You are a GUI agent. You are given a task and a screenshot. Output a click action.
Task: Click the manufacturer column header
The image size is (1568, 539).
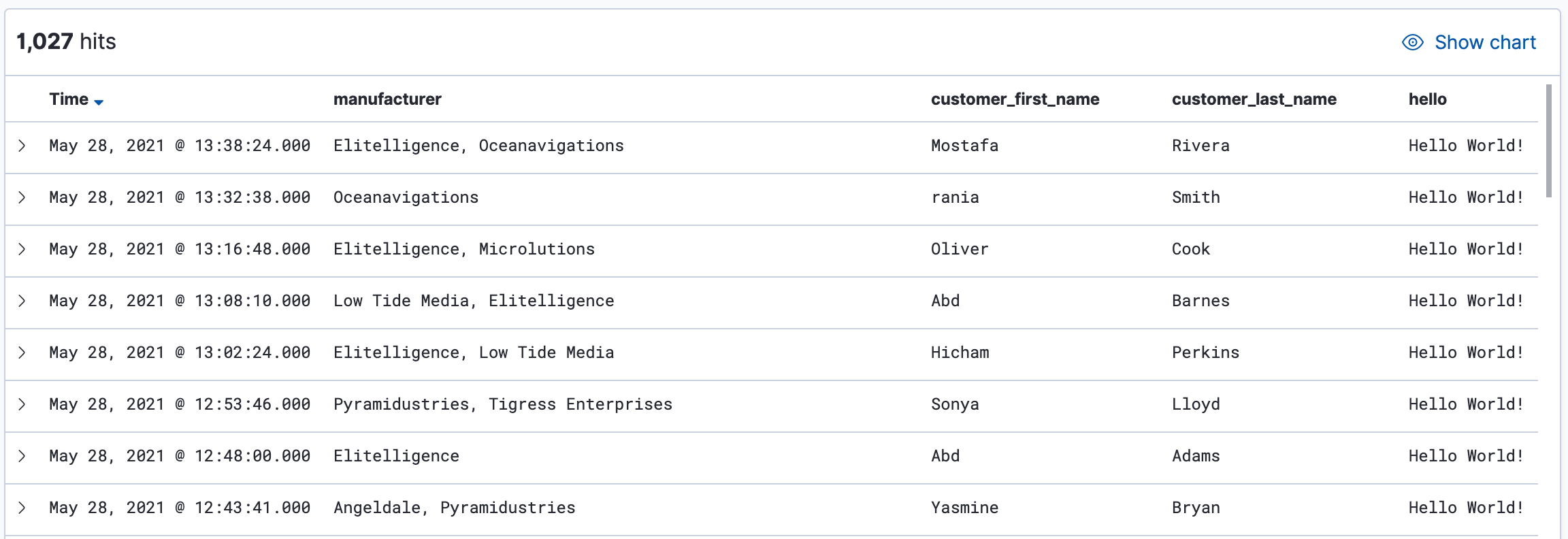387,99
